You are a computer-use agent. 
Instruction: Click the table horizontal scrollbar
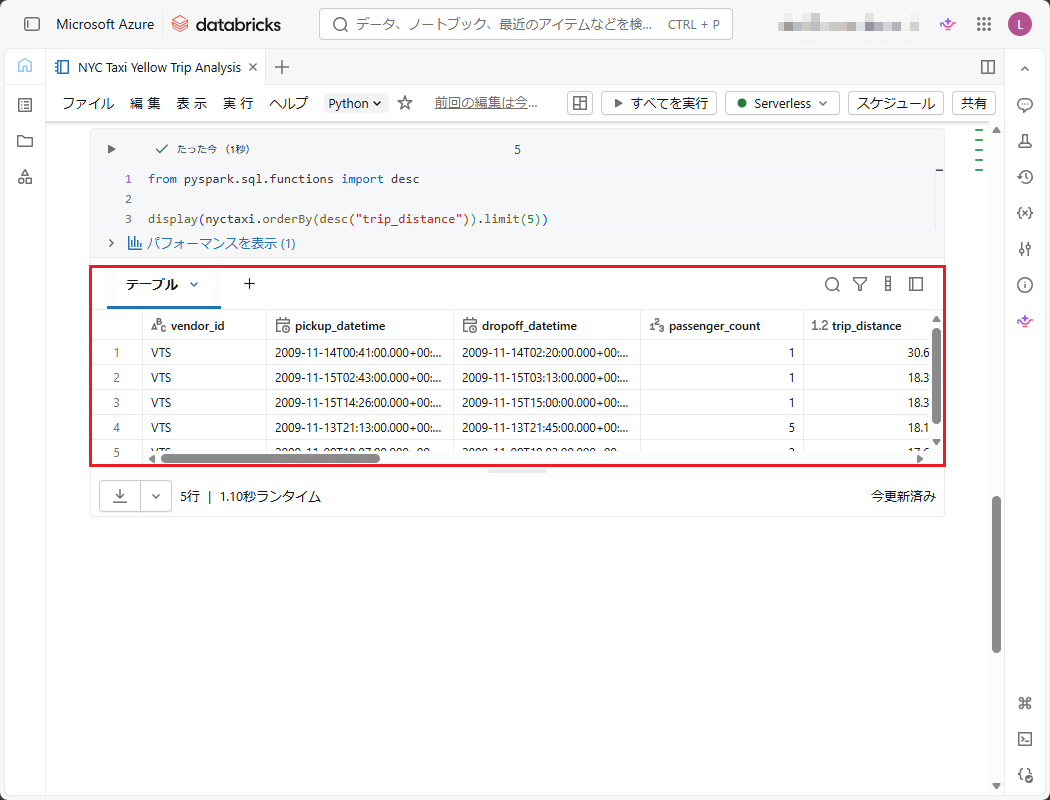(270, 459)
